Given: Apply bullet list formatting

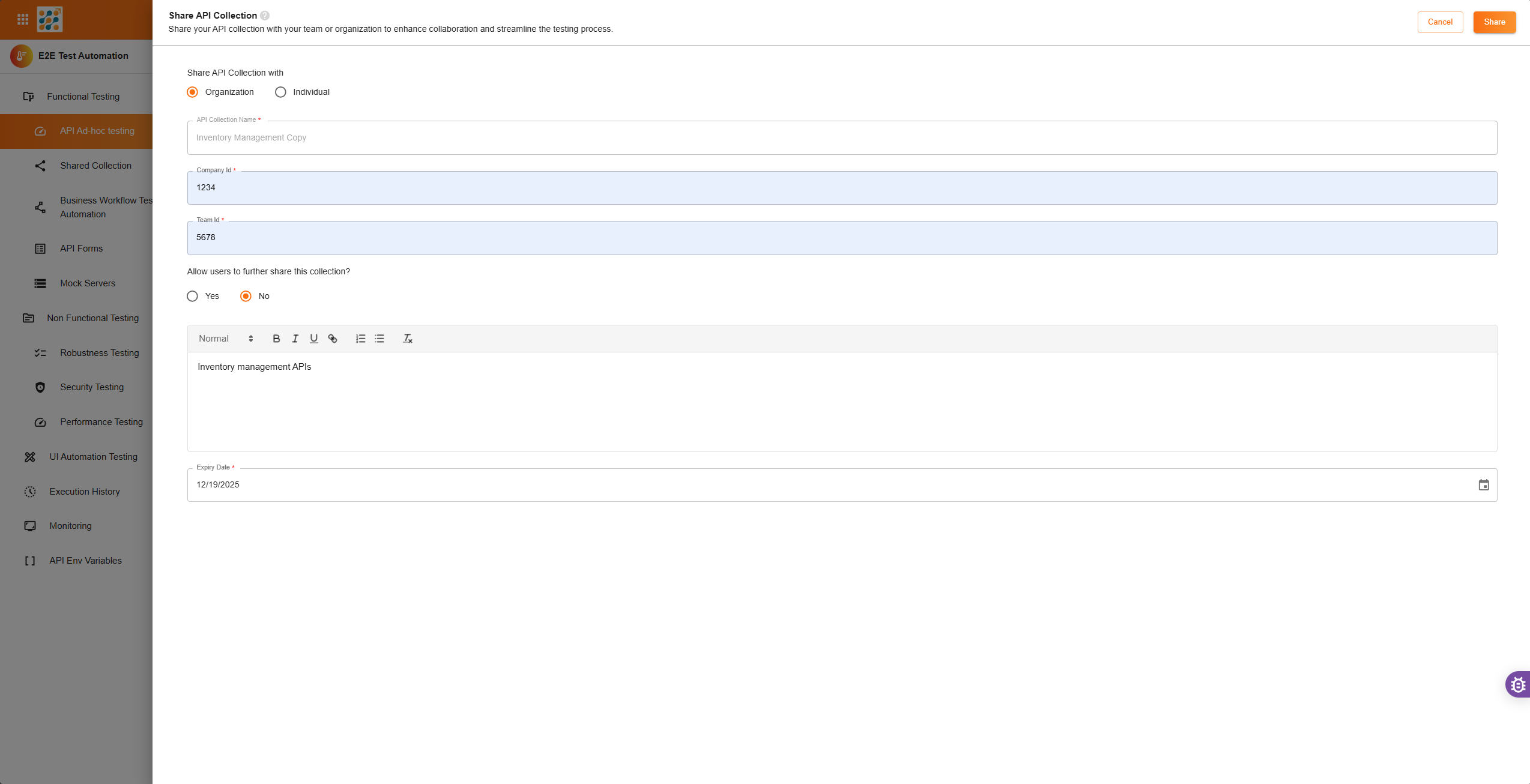Looking at the screenshot, I should click(x=379, y=339).
